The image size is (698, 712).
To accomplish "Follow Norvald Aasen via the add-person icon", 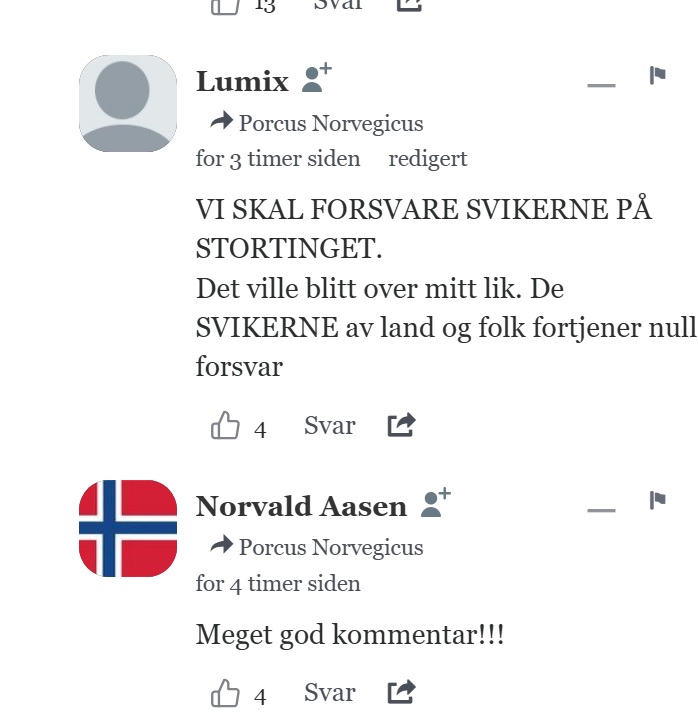I will pos(436,503).
